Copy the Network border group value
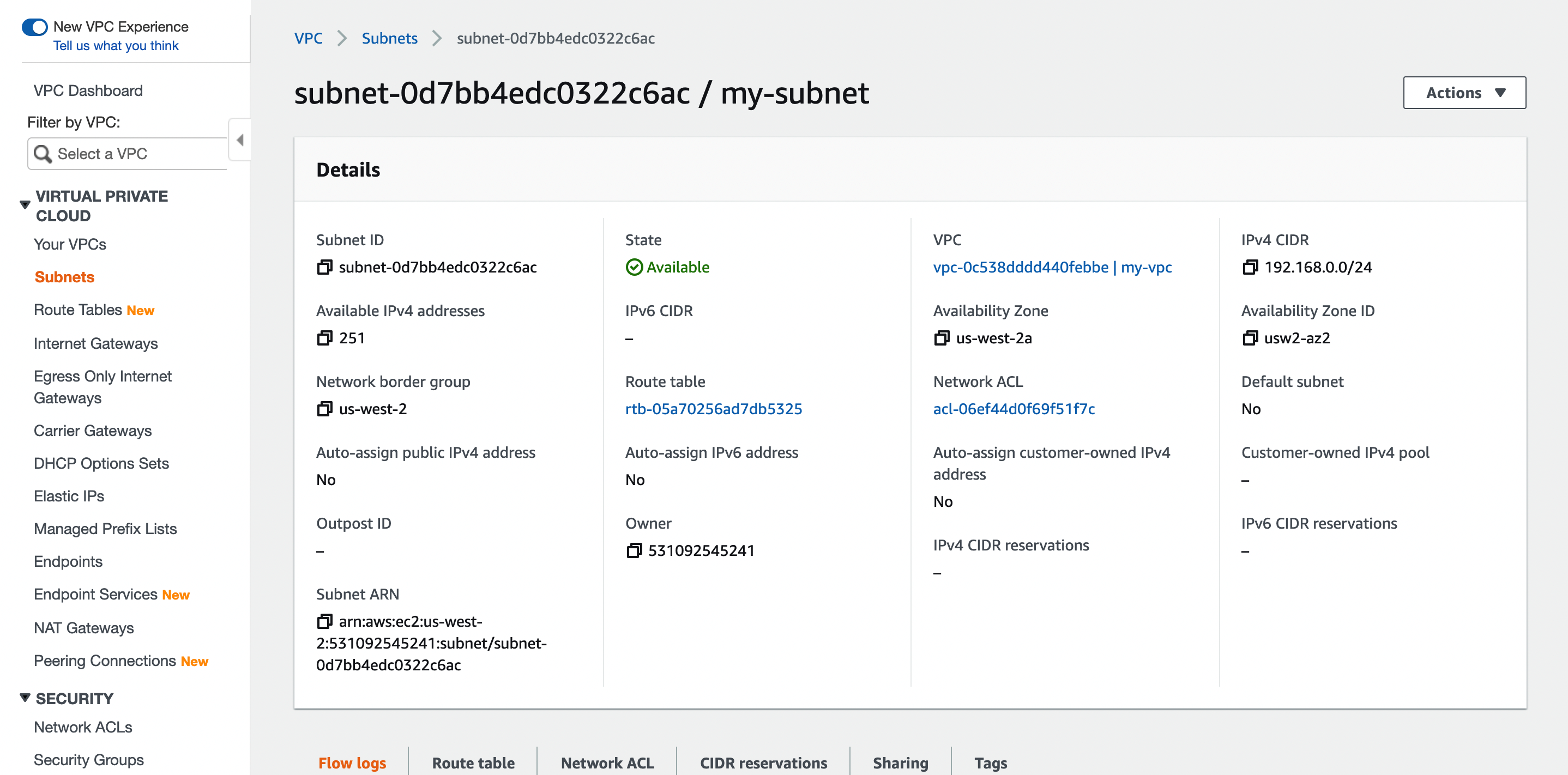The width and height of the screenshot is (1568, 775). coord(324,409)
